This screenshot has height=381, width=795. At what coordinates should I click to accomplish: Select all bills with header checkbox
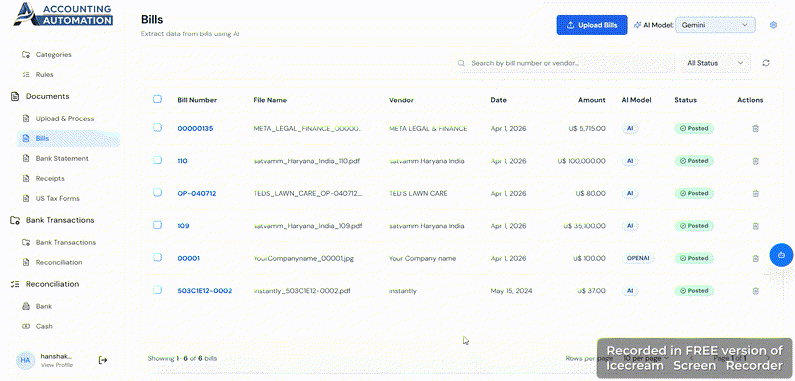(157, 99)
